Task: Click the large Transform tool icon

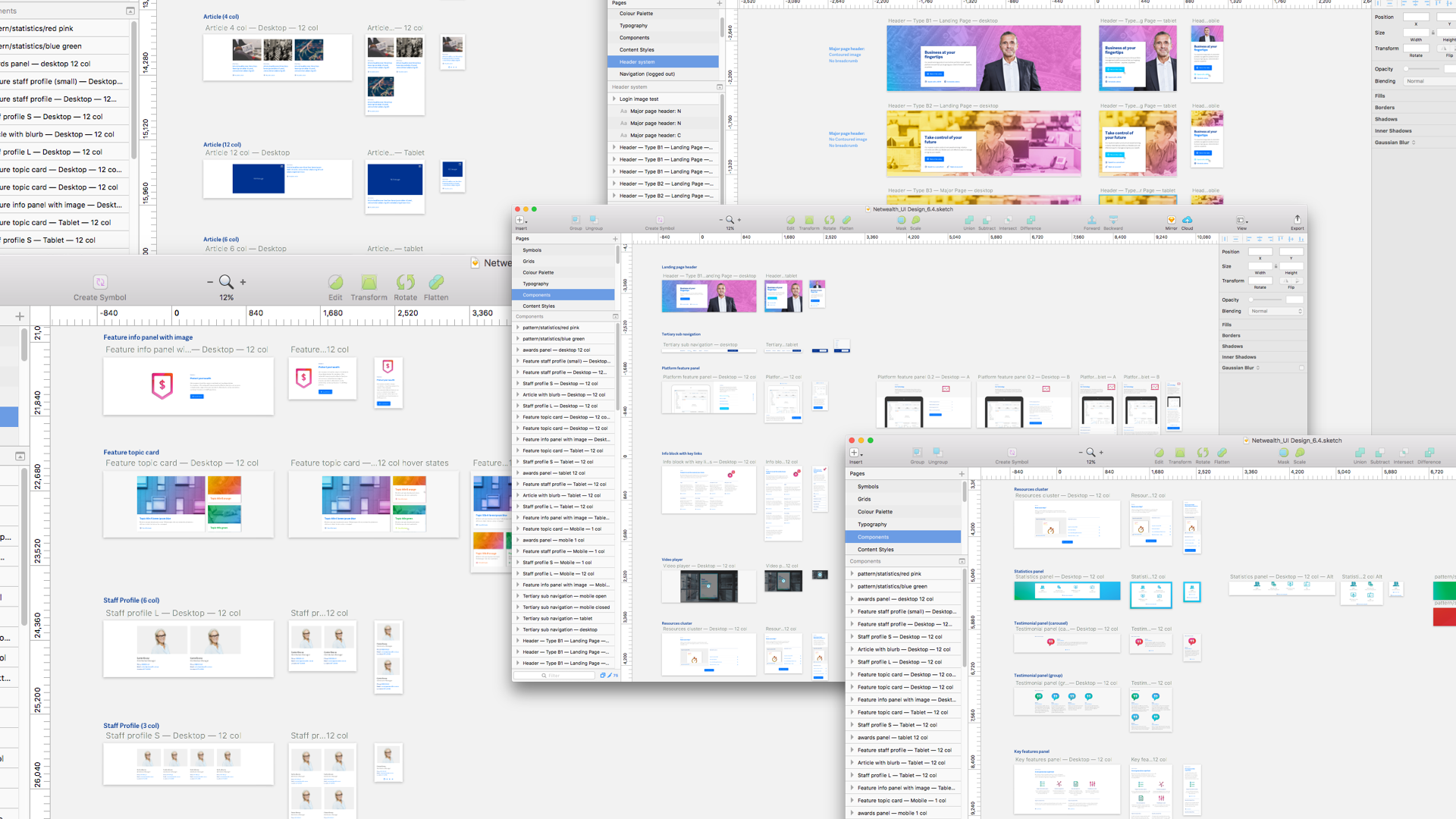Action: coord(369,283)
